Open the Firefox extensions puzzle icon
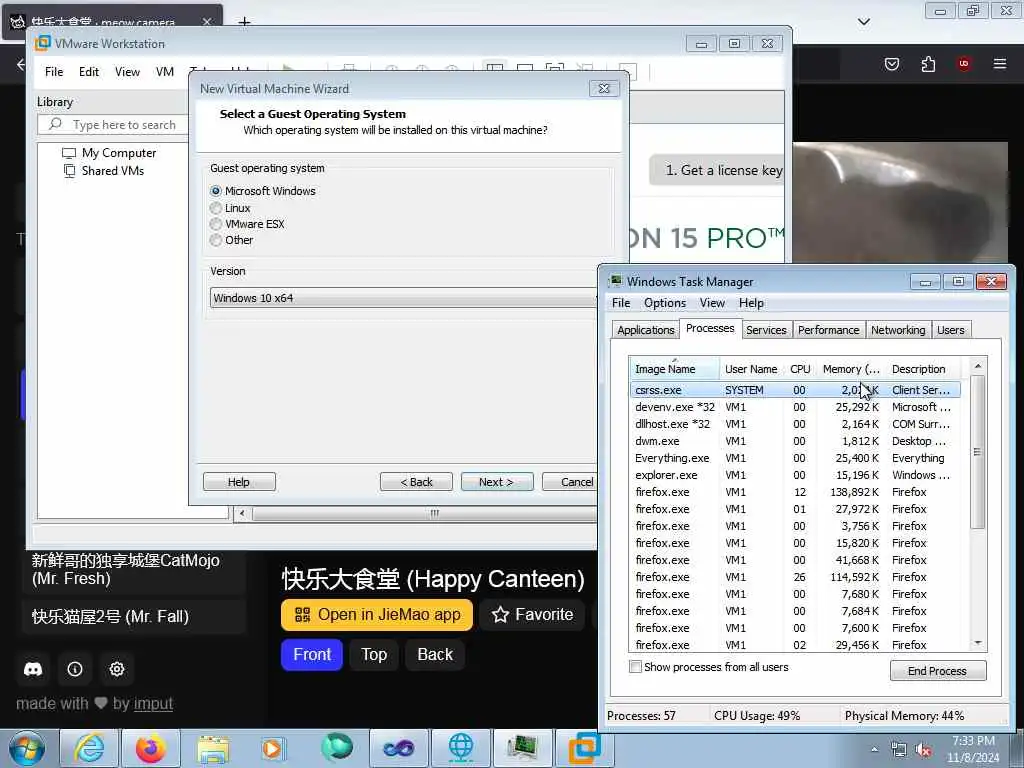The height and width of the screenshot is (768, 1024). pos(928,64)
